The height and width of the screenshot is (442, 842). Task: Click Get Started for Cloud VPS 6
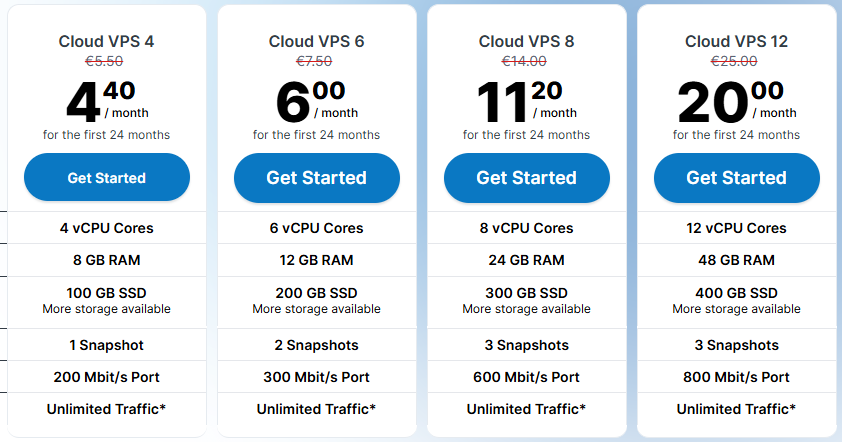click(317, 178)
